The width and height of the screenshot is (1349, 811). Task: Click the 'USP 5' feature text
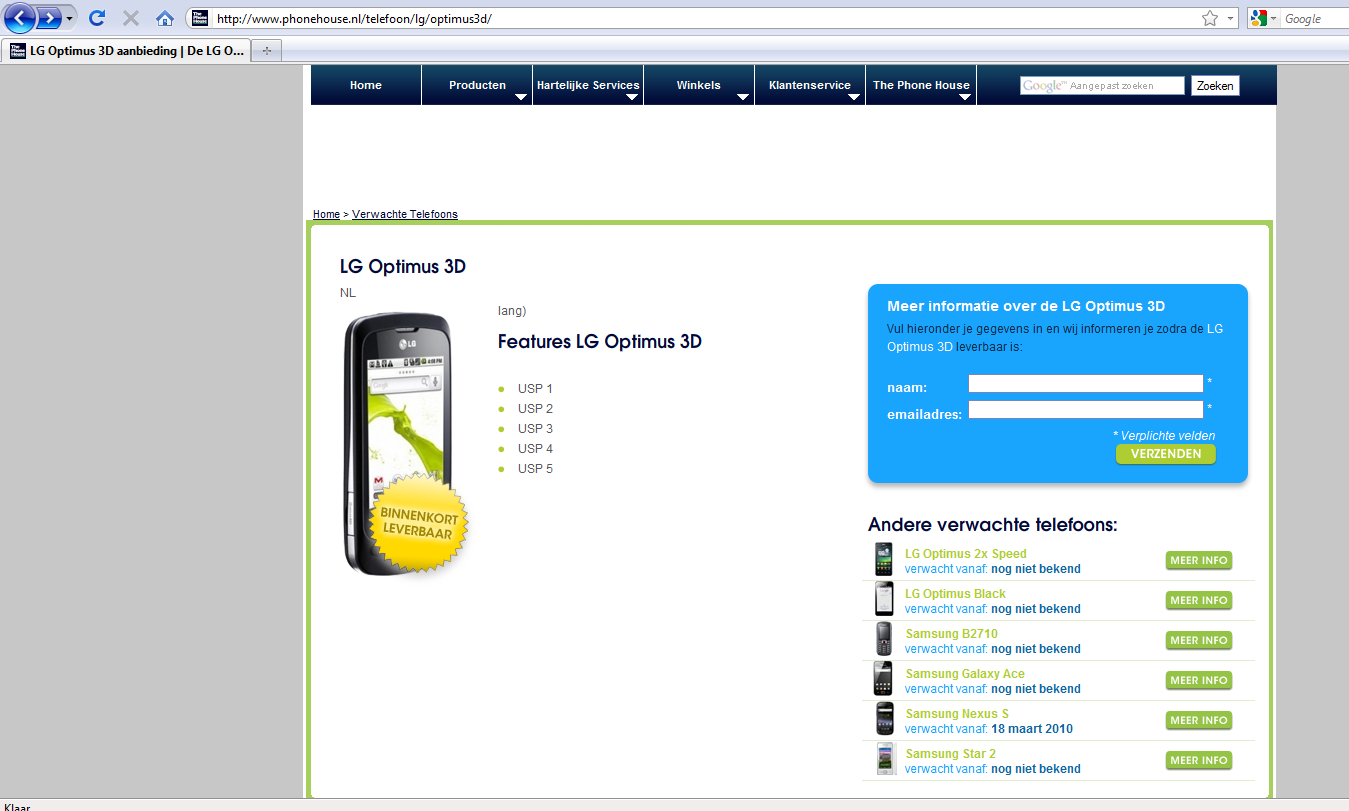[535, 469]
